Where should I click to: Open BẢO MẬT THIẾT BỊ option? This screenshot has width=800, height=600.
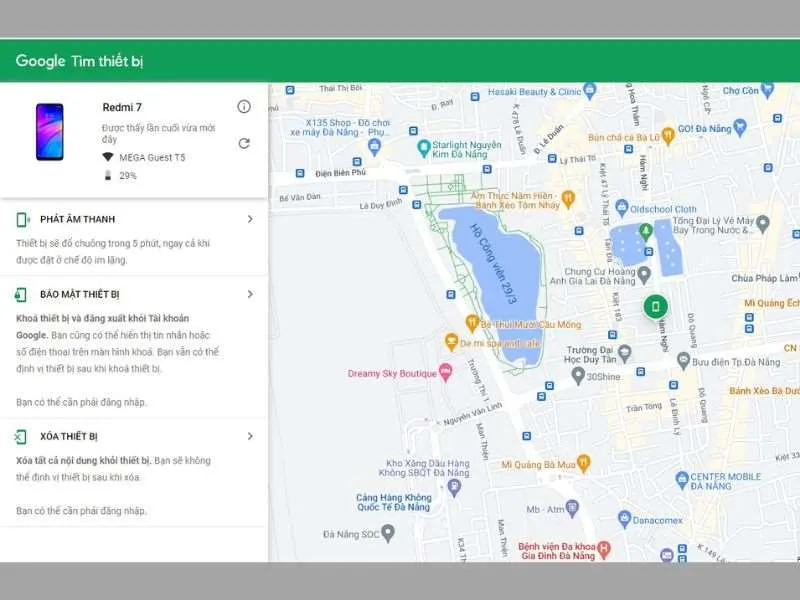click(x=134, y=347)
